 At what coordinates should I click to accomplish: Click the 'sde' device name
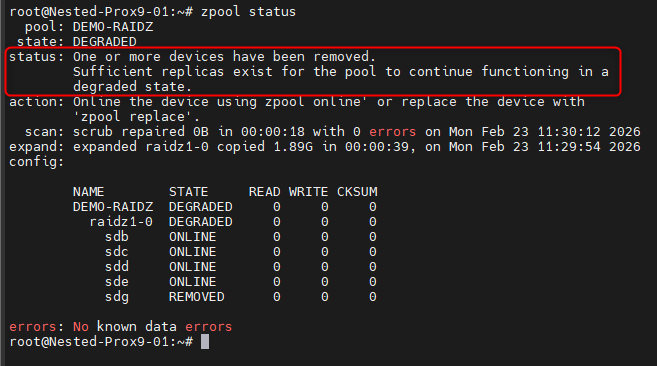(x=117, y=282)
